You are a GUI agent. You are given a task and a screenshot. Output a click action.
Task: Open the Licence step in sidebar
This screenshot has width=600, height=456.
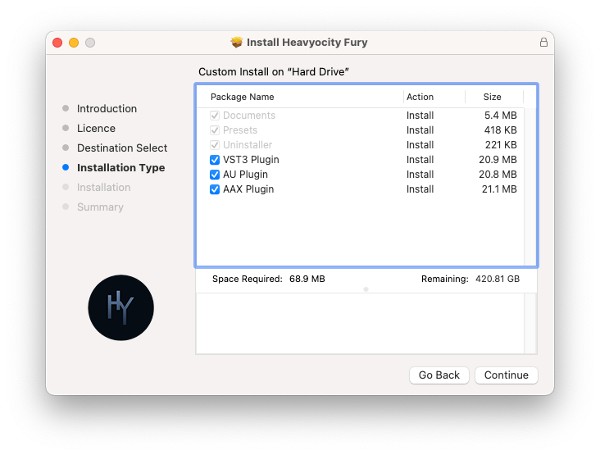click(x=96, y=128)
